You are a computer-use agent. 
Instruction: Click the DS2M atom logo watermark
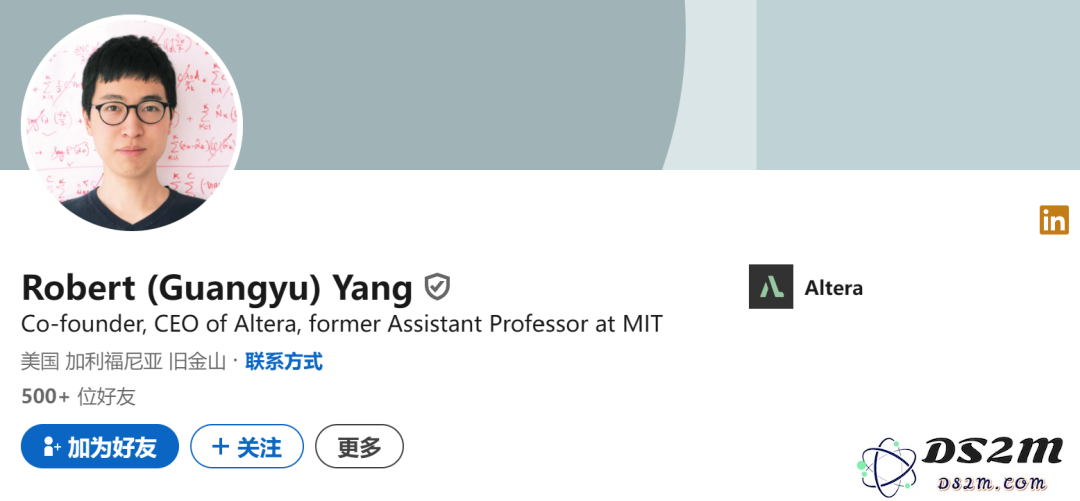click(x=886, y=467)
